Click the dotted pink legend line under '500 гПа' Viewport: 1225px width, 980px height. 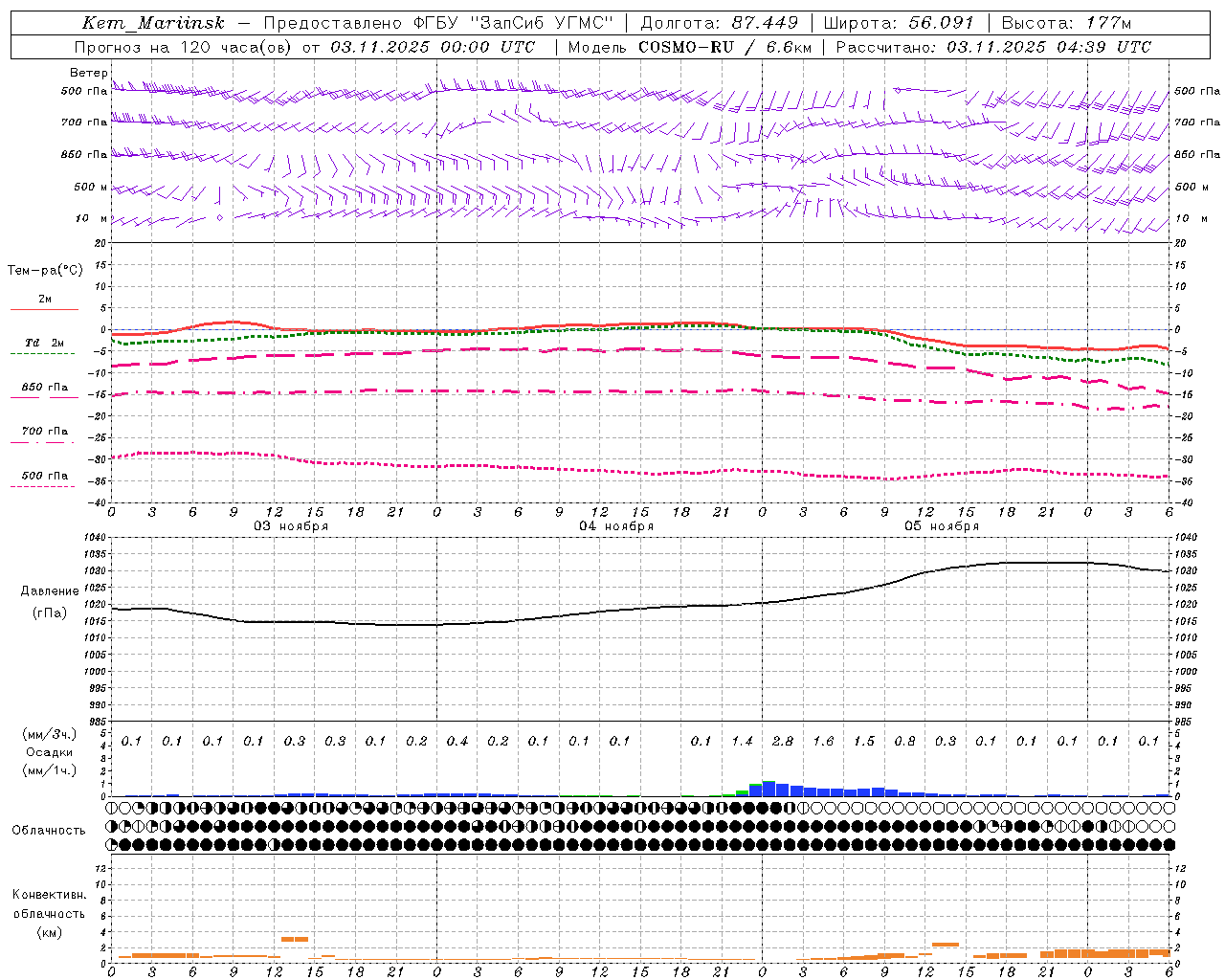click(x=43, y=486)
